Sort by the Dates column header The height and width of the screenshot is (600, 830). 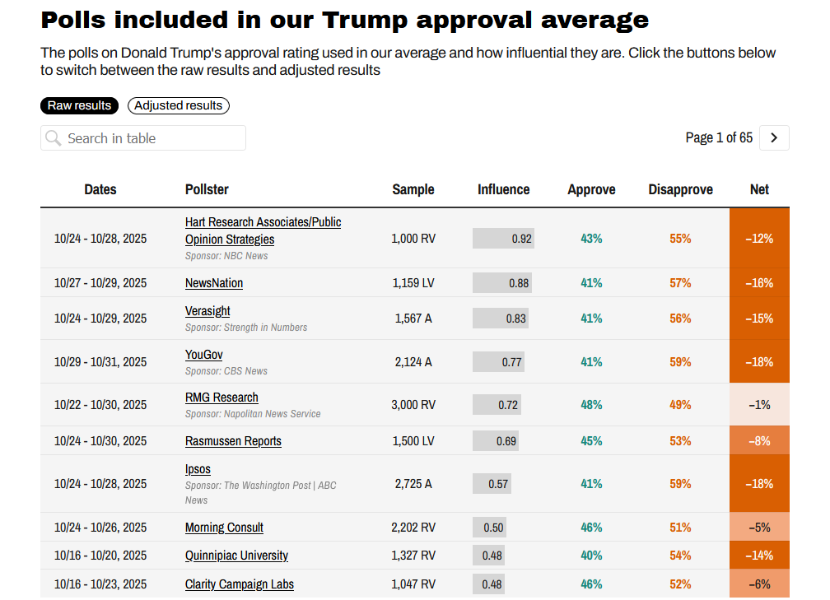(x=100, y=189)
